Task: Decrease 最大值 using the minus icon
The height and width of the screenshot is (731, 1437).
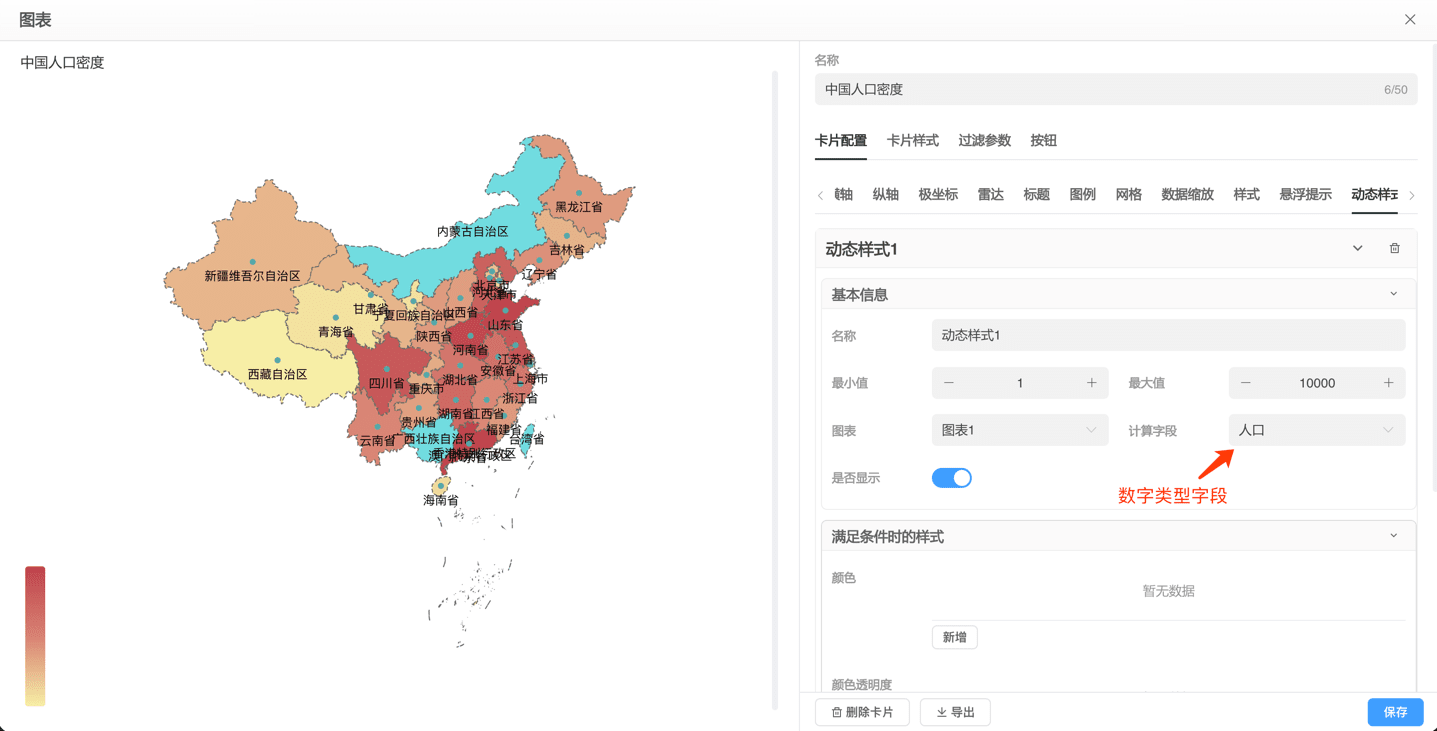Action: tap(1244, 382)
